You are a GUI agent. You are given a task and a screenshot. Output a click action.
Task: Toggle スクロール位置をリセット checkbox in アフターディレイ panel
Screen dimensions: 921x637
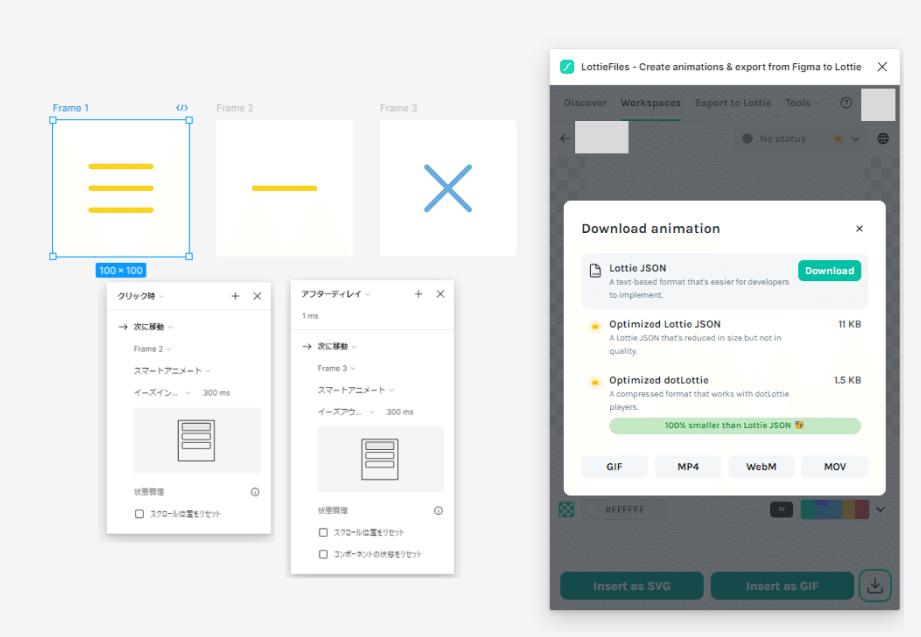[323, 532]
